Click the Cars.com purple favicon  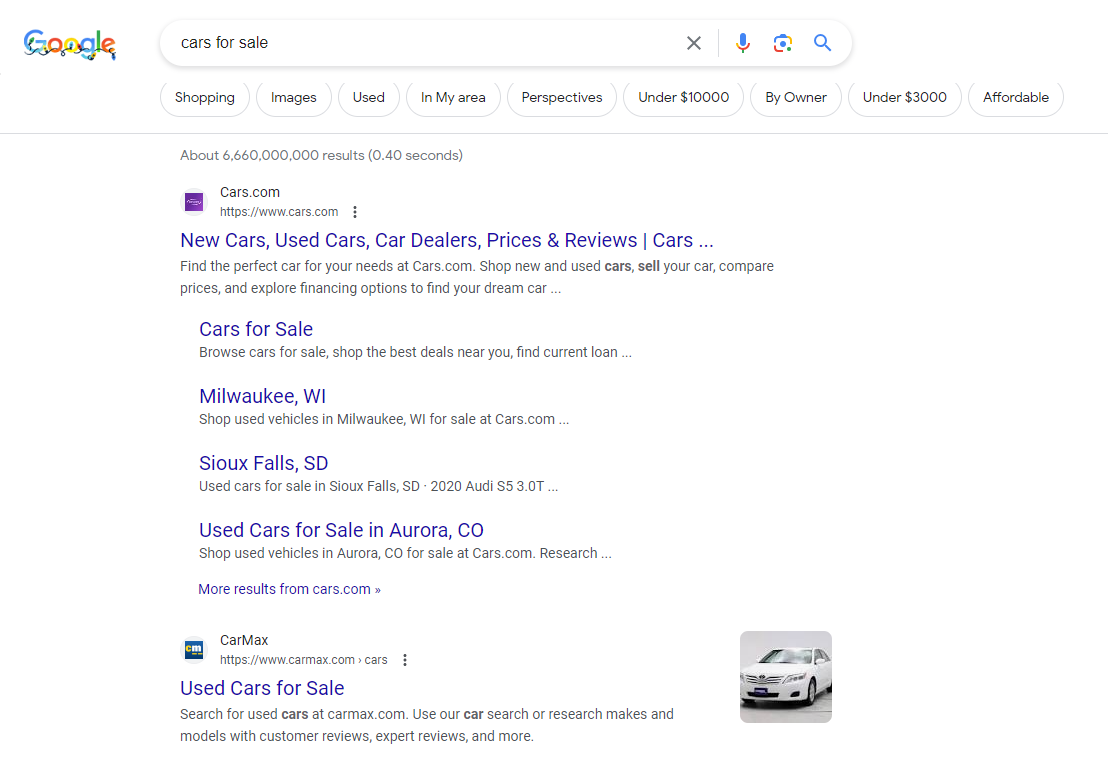pos(194,202)
